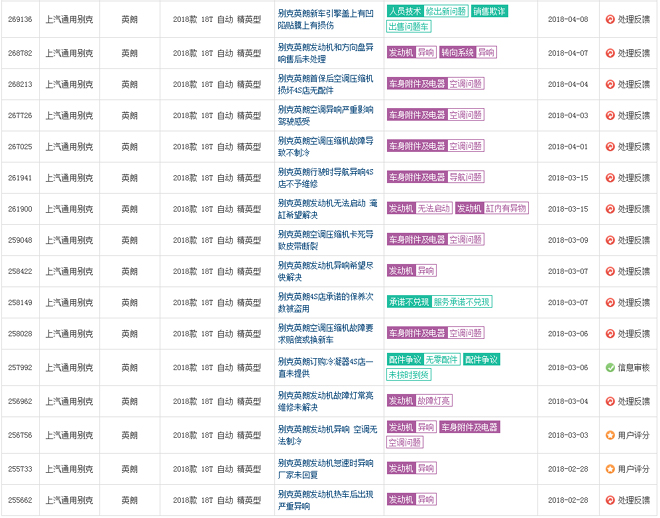This screenshot has height=518, width=660.
Task: Click the 无法启动 tag in row 261900
Action: 434,208
